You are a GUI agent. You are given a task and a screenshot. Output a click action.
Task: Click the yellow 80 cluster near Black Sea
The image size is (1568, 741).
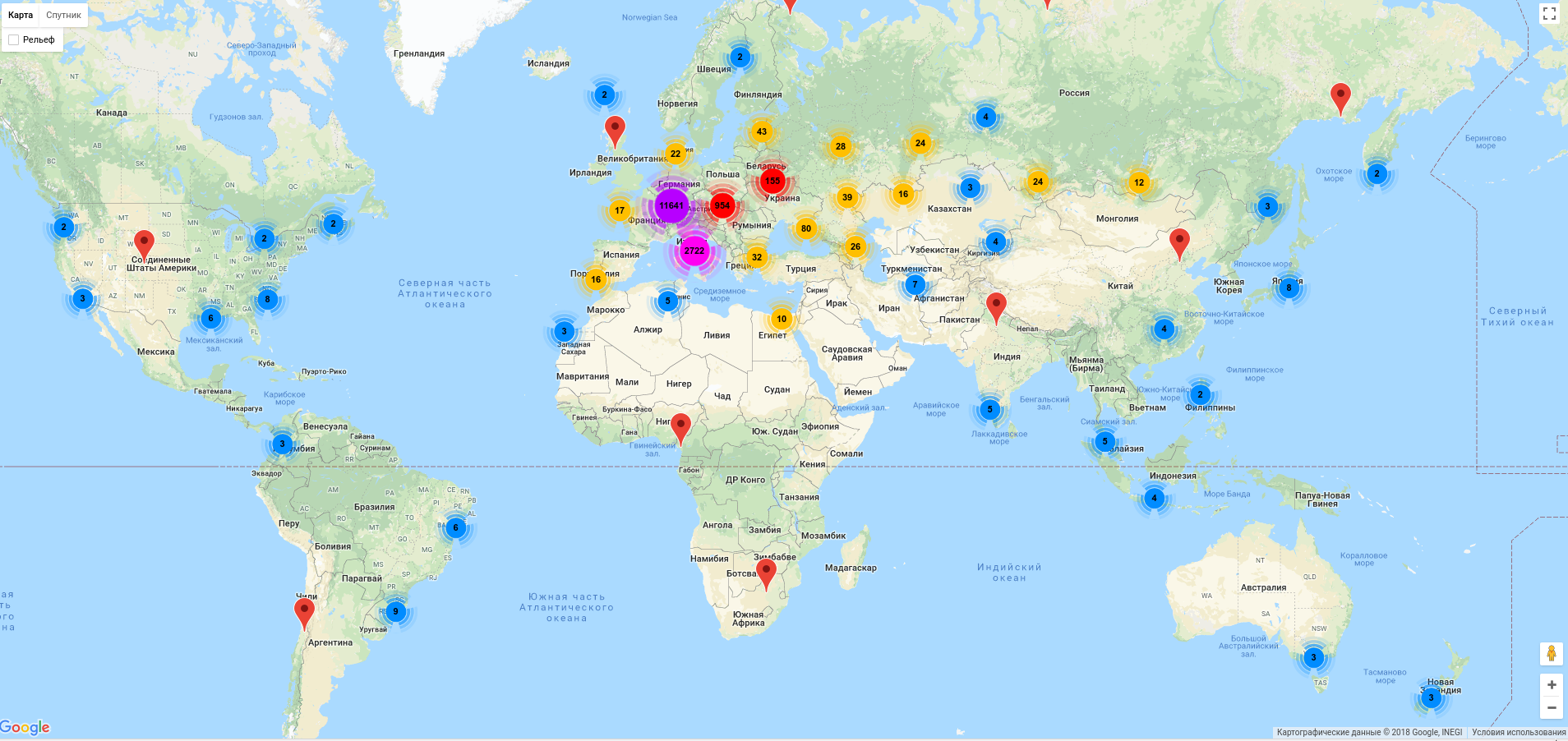tap(806, 228)
